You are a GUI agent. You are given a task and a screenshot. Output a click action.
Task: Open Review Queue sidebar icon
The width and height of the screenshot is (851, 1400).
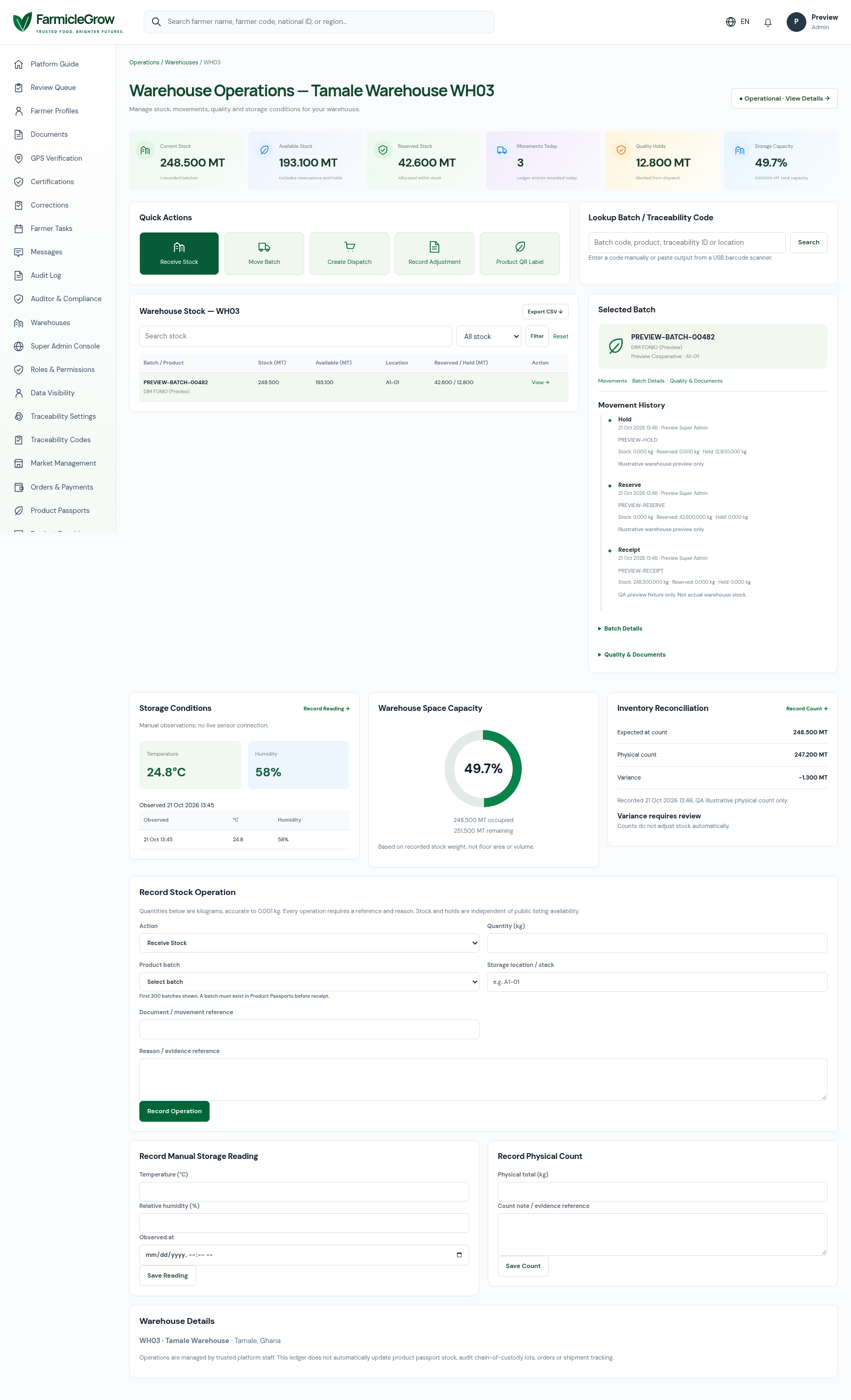pos(19,87)
